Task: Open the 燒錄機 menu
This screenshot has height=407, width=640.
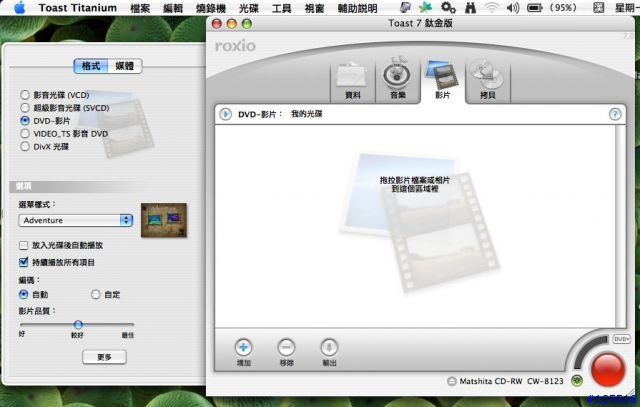Action: tap(211, 8)
